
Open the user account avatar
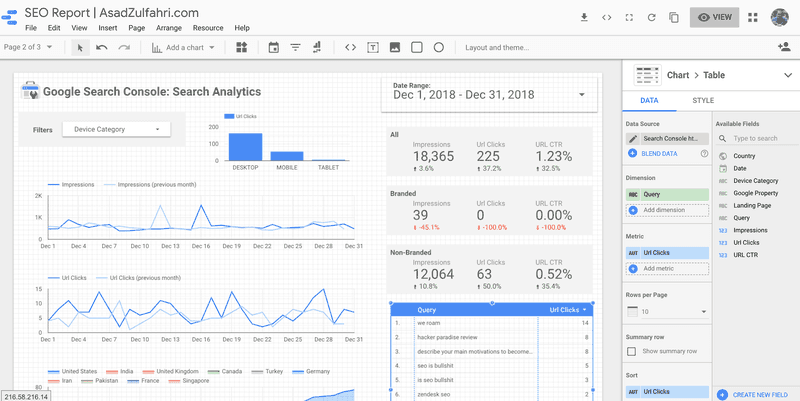(x=780, y=17)
